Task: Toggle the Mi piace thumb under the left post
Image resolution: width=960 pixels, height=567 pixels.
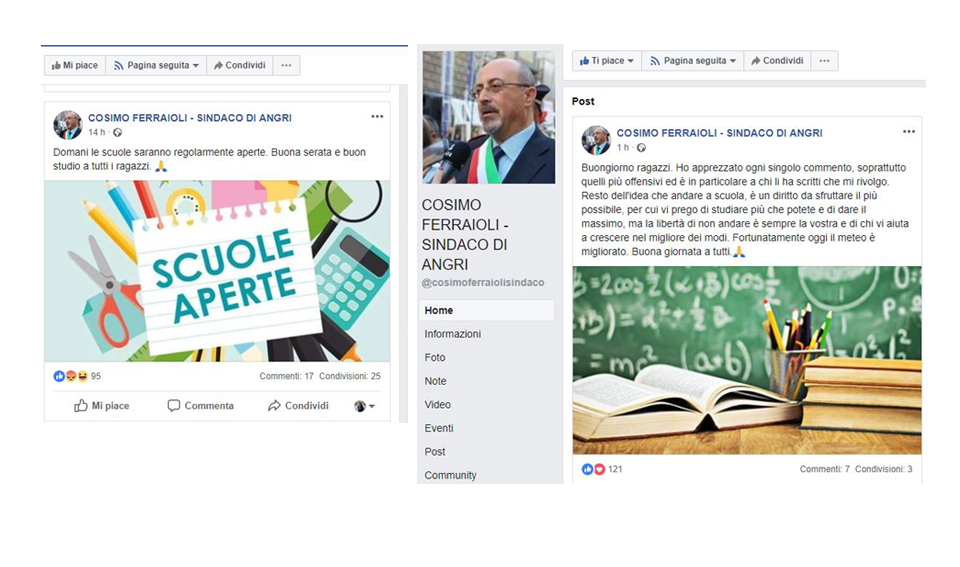Action: coord(102,405)
